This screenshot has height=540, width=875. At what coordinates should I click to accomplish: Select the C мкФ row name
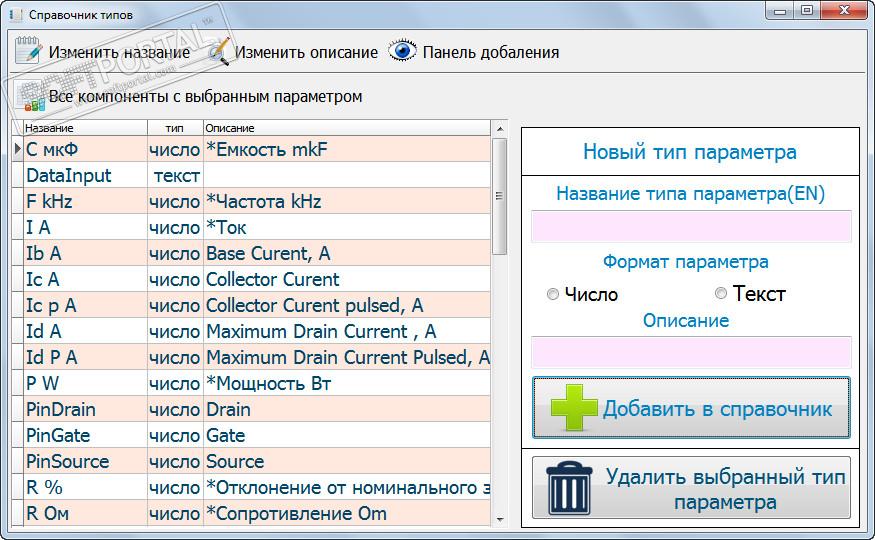click(85, 149)
